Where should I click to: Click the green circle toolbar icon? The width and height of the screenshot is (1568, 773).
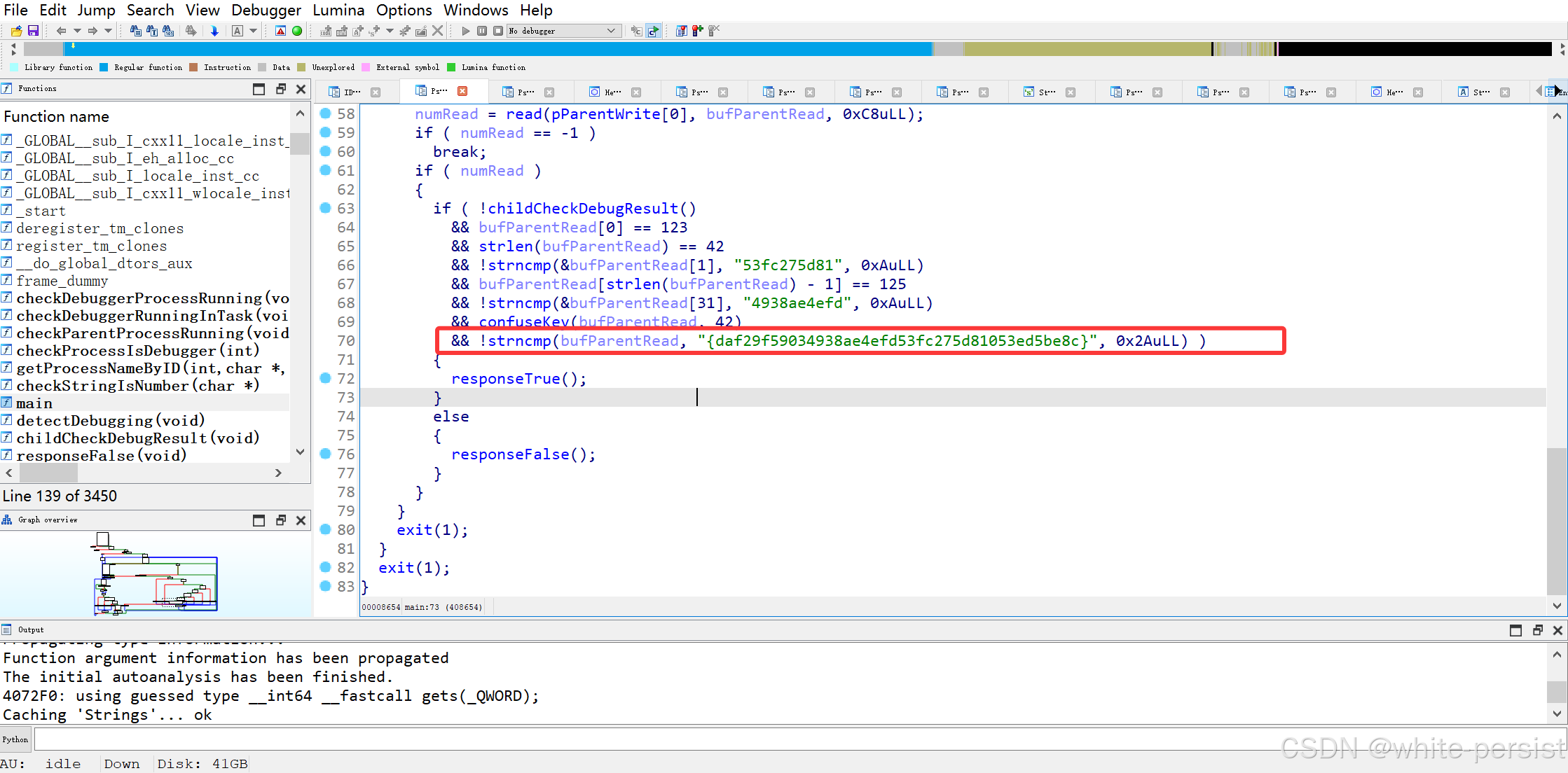click(x=297, y=31)
